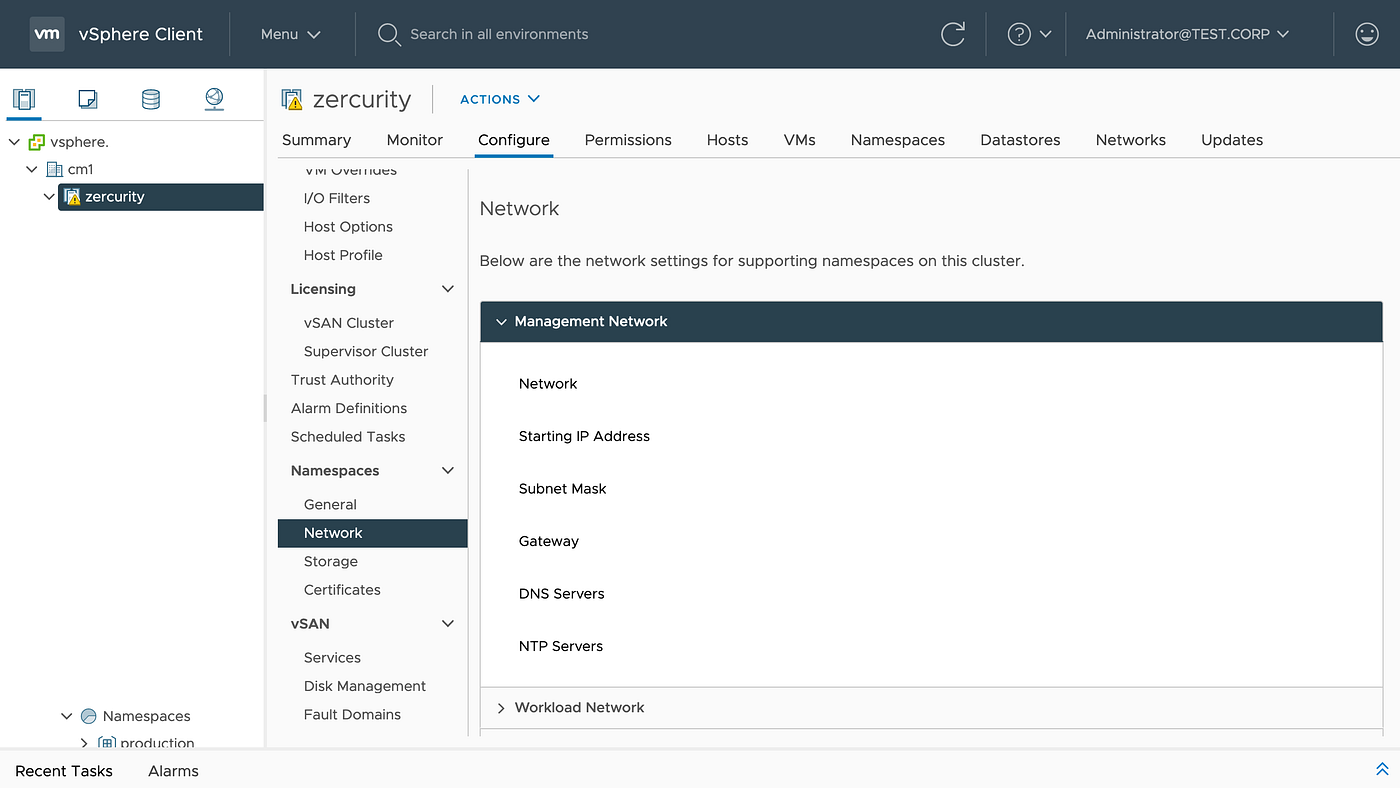Switch to the Permissions tab

pyautogui.click(x=628, y=140)
